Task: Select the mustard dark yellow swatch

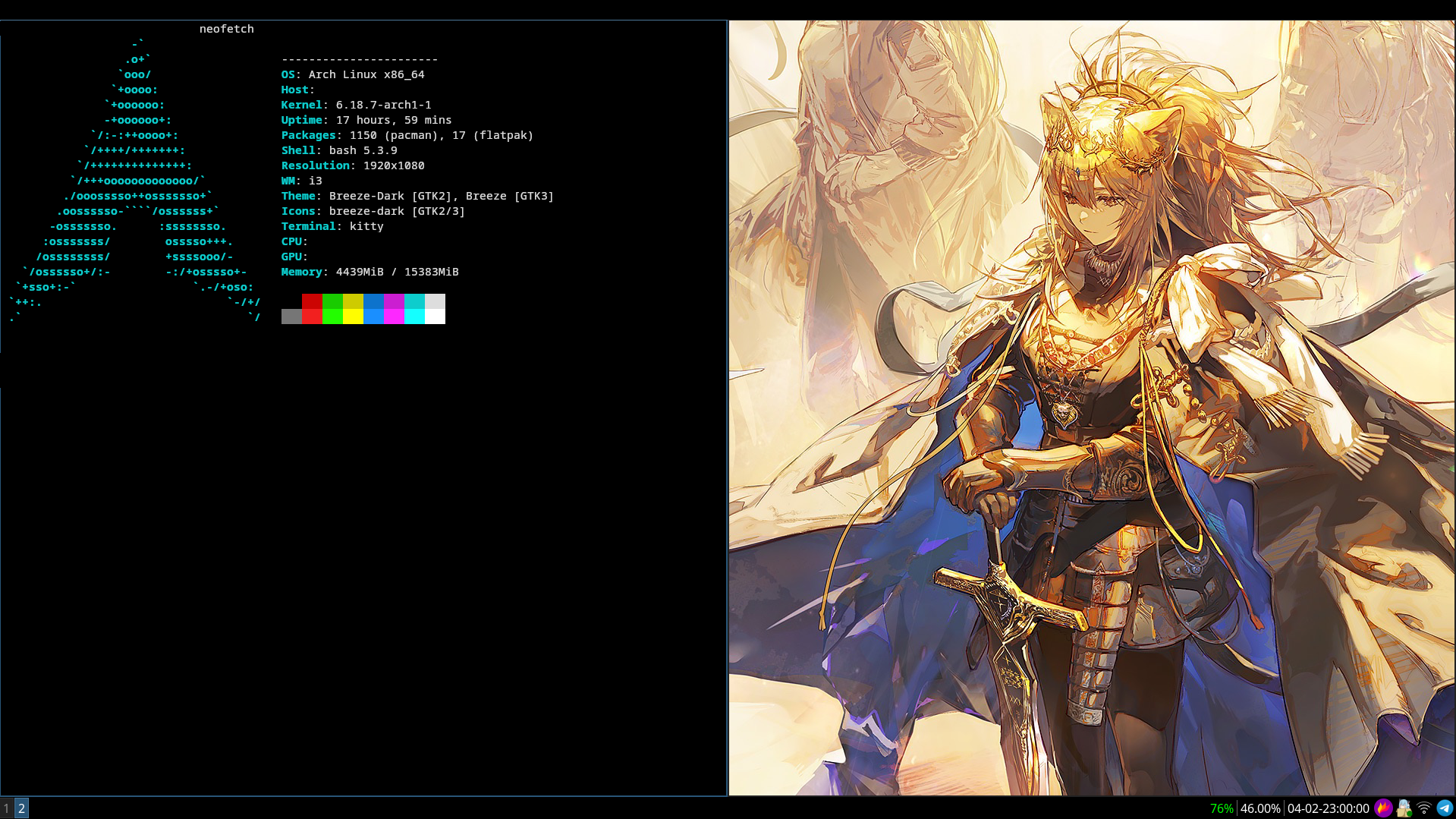Action: click(x=353, y=301)
